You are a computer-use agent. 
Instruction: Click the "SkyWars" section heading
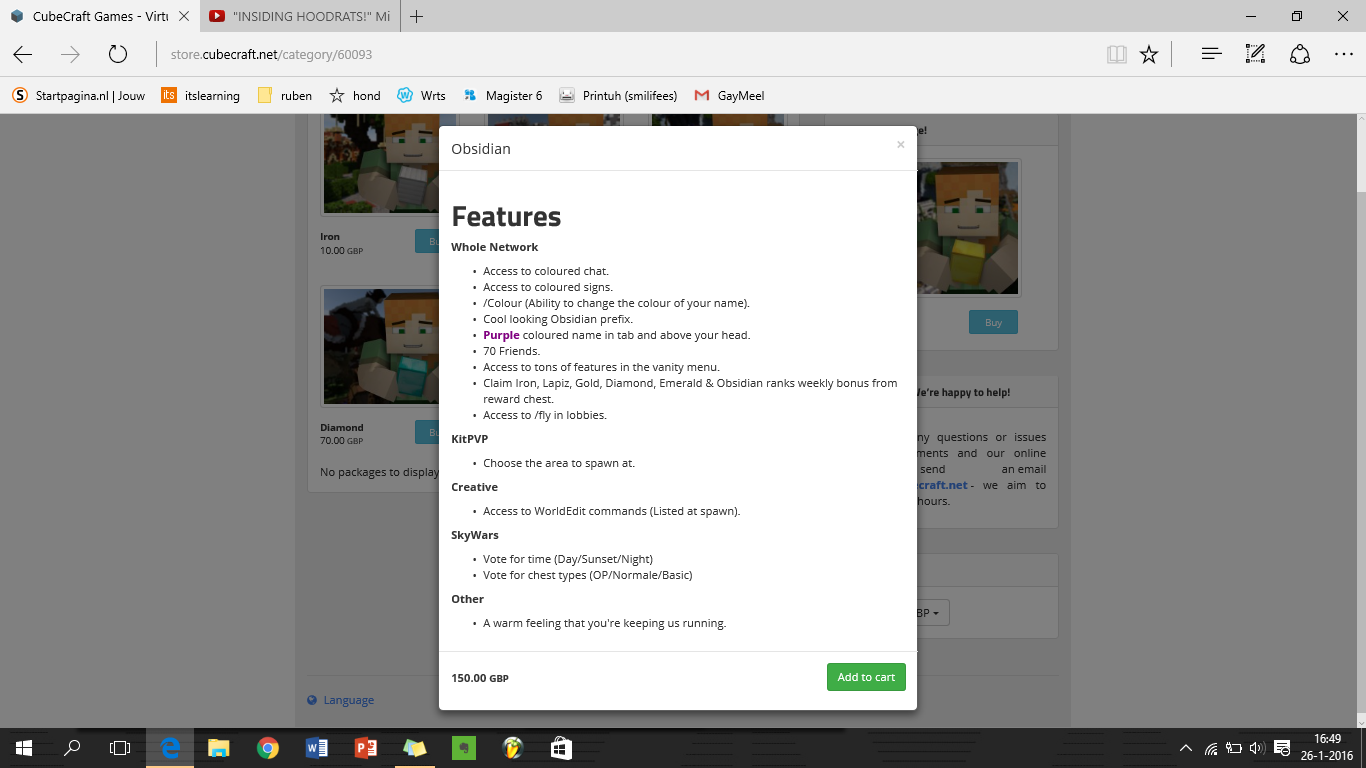[475, 535]
